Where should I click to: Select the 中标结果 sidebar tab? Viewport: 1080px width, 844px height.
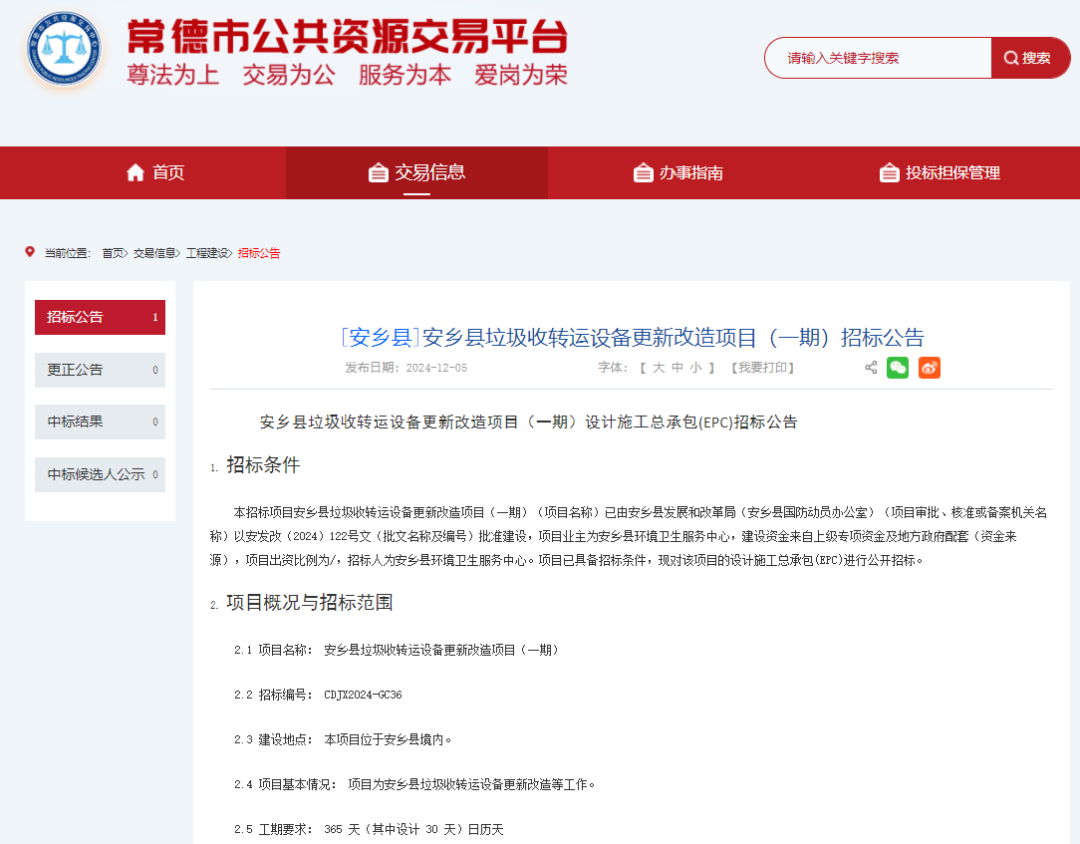(100, 422)
